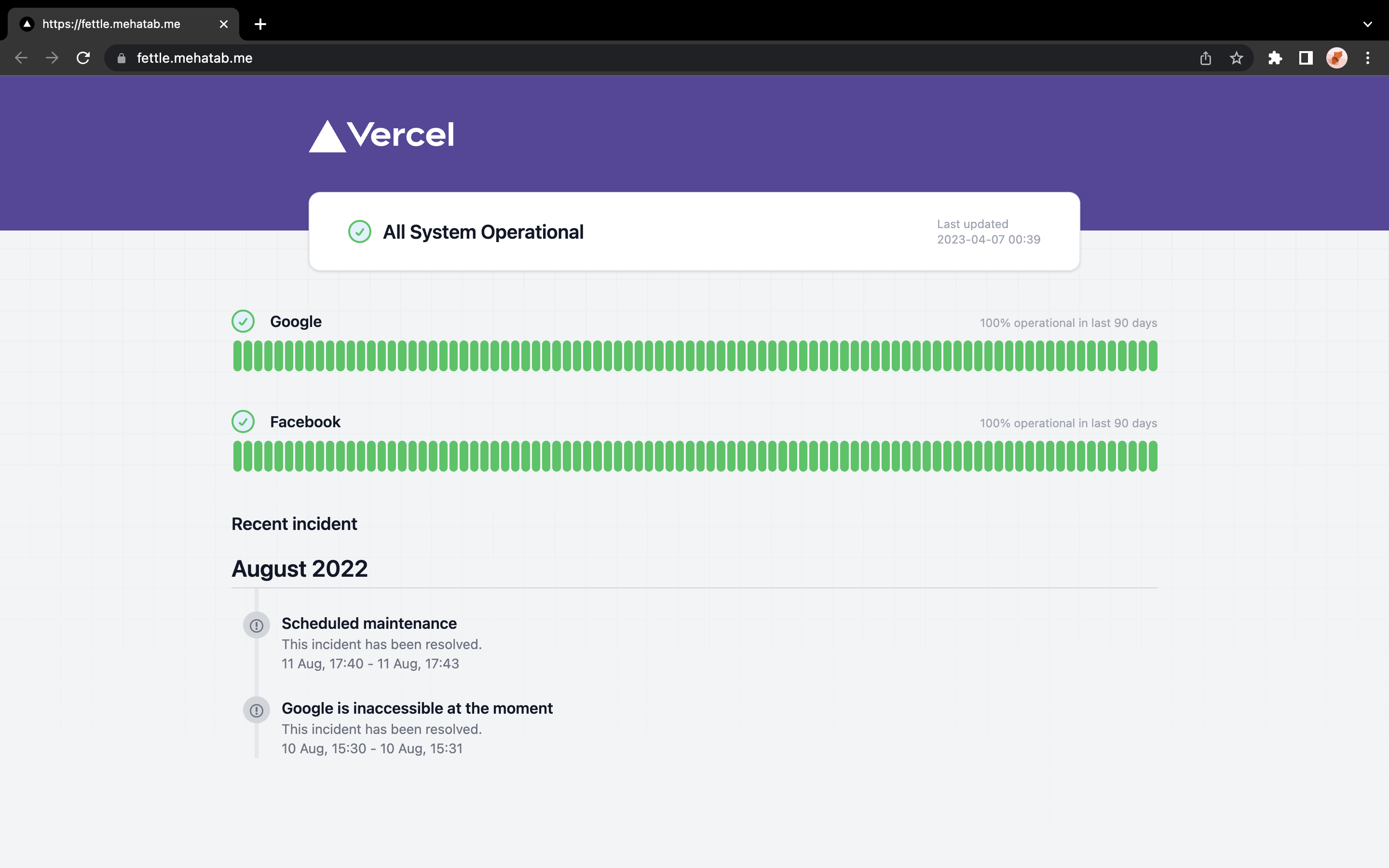Click the Vercel logo in header

click(x=381, y=136)
